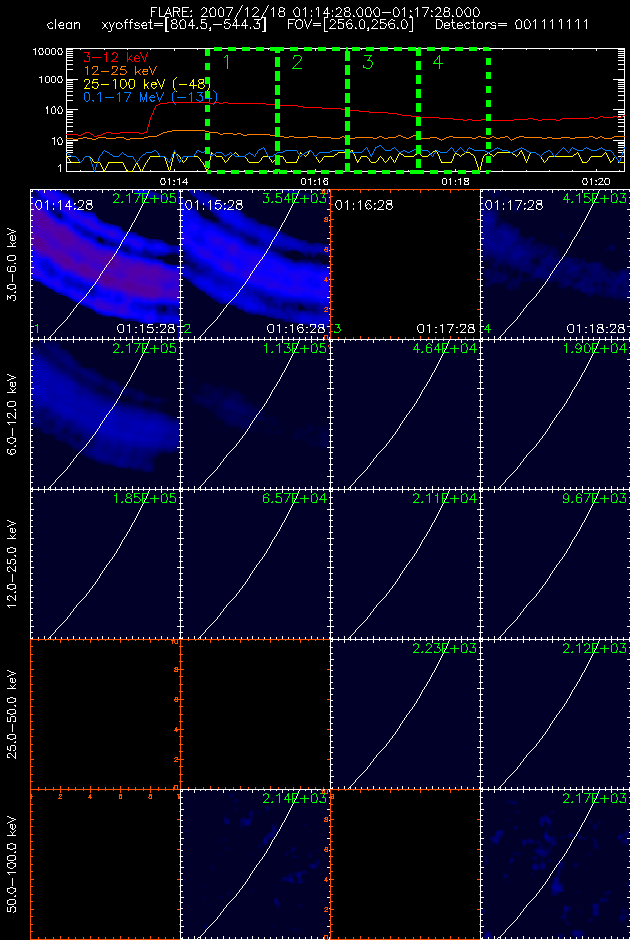This screenshot has height=940, width=630.
Task: Click the 2.12E+03 value label
Action: click(595, 648)
